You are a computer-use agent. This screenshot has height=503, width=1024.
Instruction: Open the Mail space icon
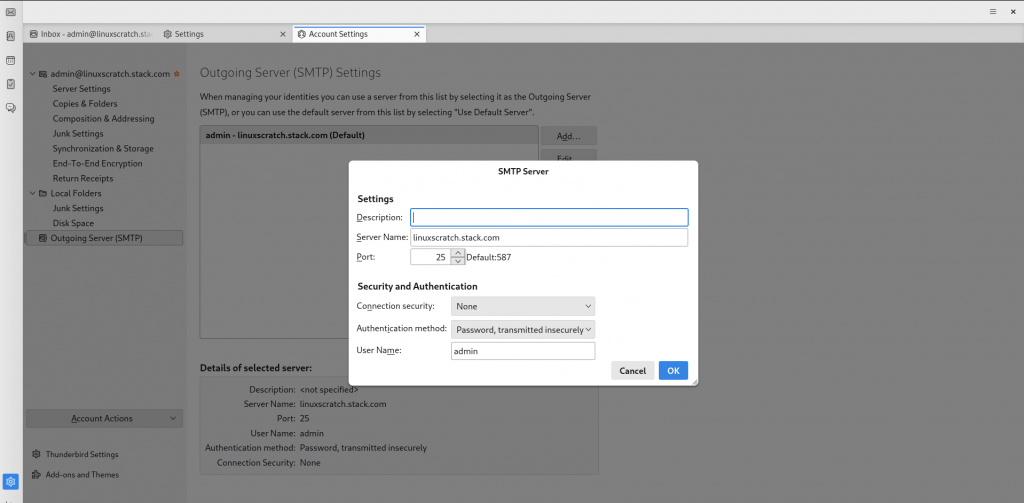[x=10, y=12]
